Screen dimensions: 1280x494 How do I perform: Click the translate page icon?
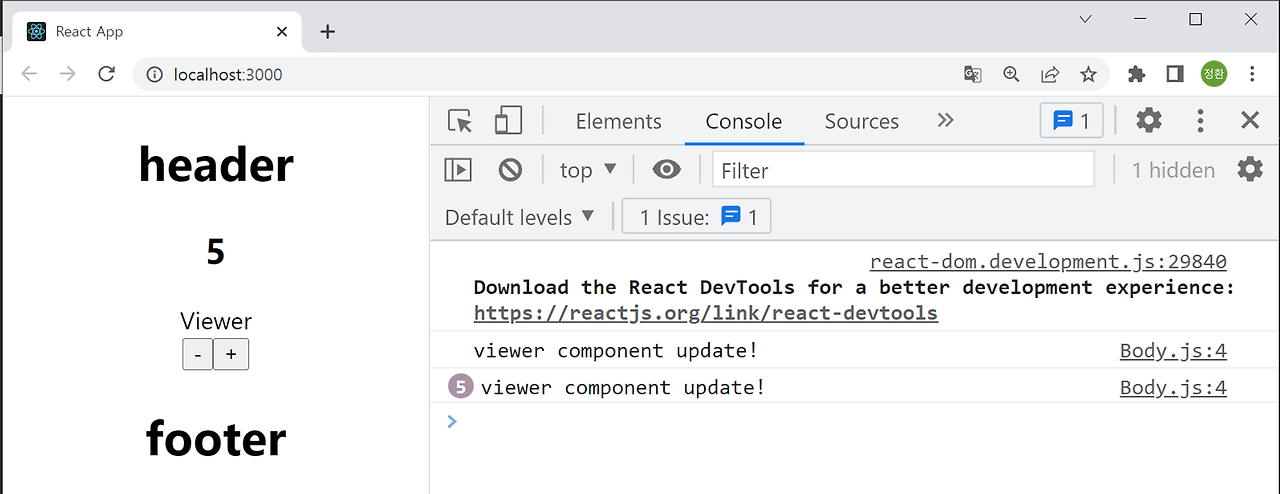pos(972,74)
